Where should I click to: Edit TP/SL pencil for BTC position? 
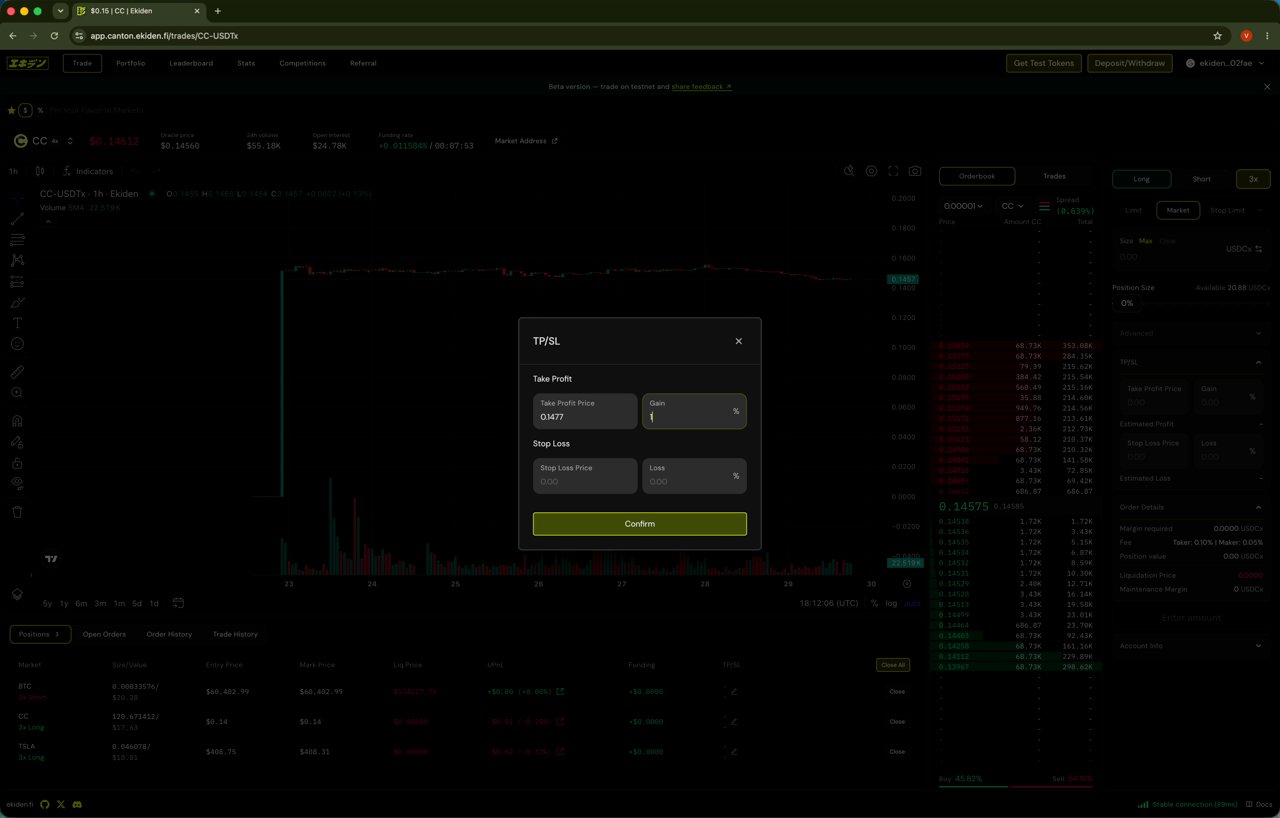coord(734,691)
